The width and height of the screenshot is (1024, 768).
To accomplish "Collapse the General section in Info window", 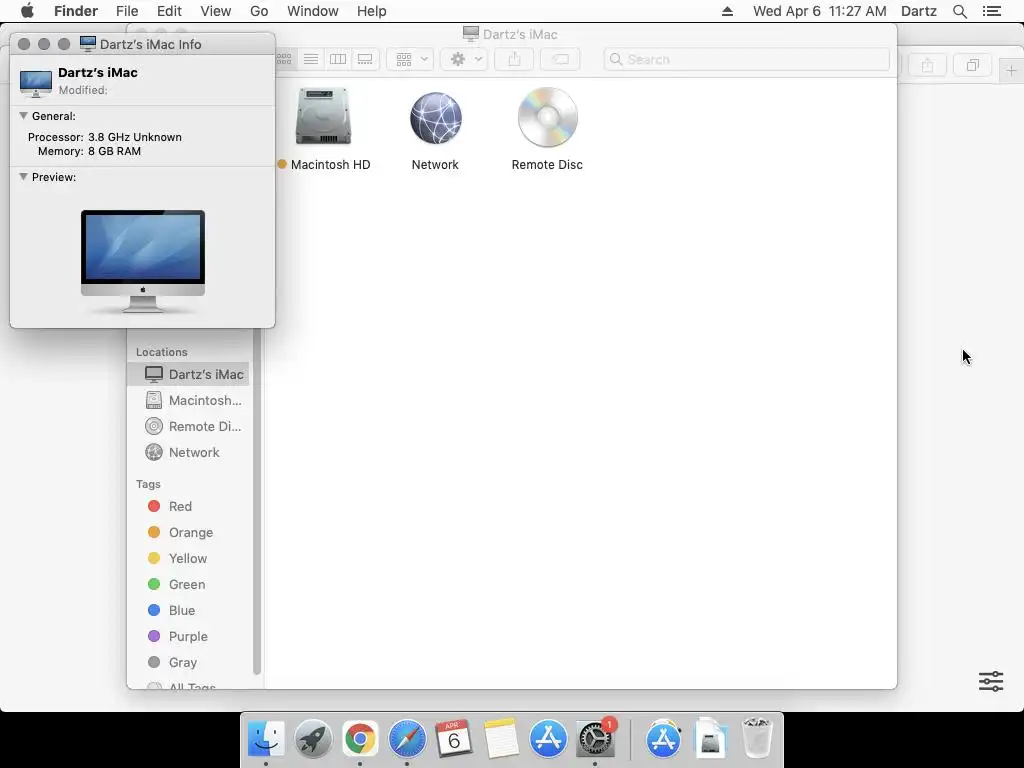I will coord(24,116).
